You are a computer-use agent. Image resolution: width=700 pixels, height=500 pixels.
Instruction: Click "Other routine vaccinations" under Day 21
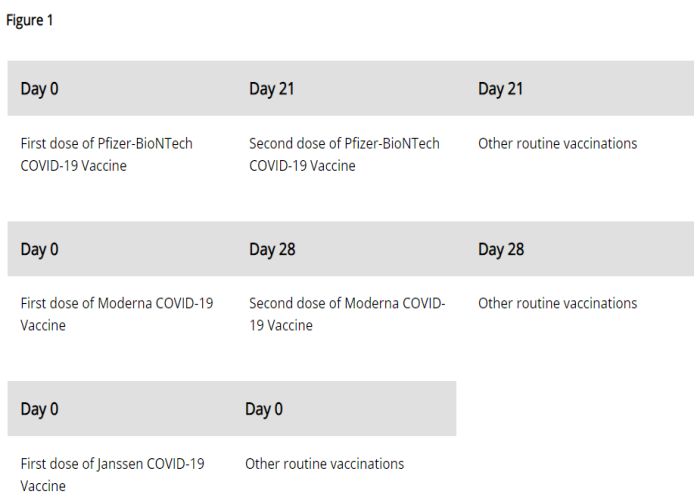click(x=557, y=143)
